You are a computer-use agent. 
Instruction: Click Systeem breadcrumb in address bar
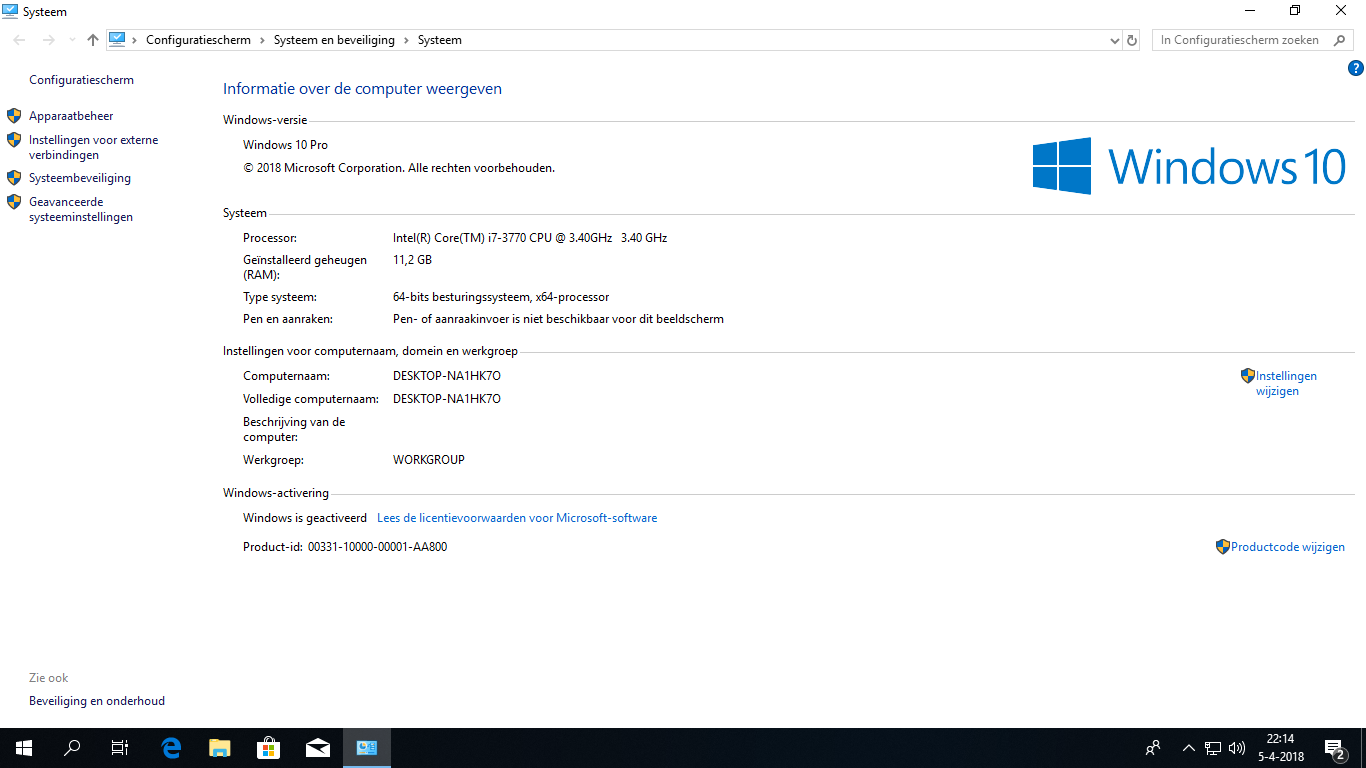click(440, 40)
